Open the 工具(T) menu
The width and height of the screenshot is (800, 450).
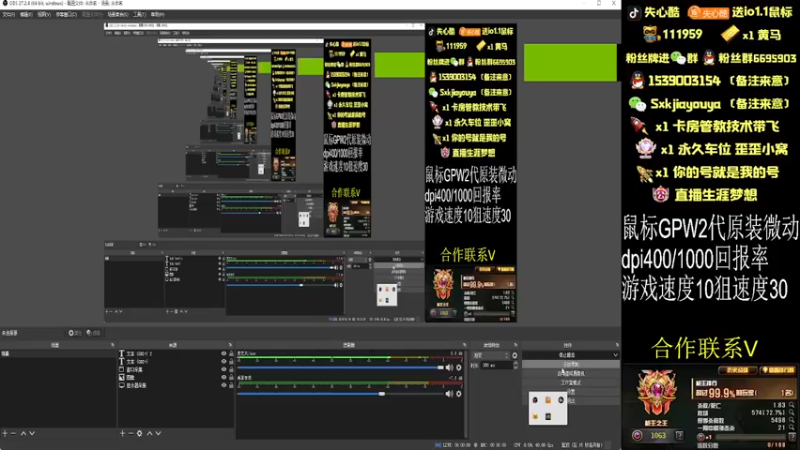pyautogui.click(x=139, y=14)
